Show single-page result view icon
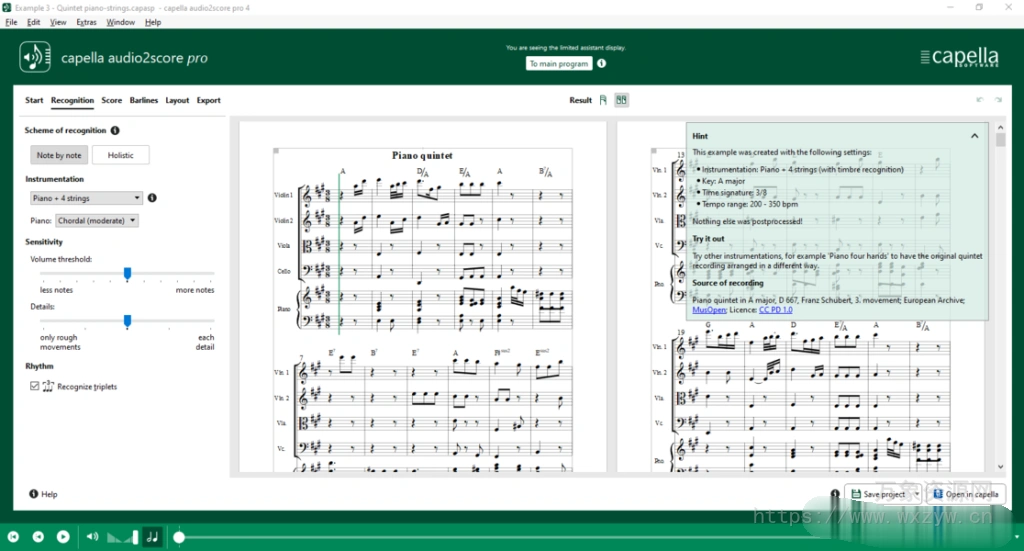The image size is (1024, 551). pyautogui.click(x=603, y=100)
